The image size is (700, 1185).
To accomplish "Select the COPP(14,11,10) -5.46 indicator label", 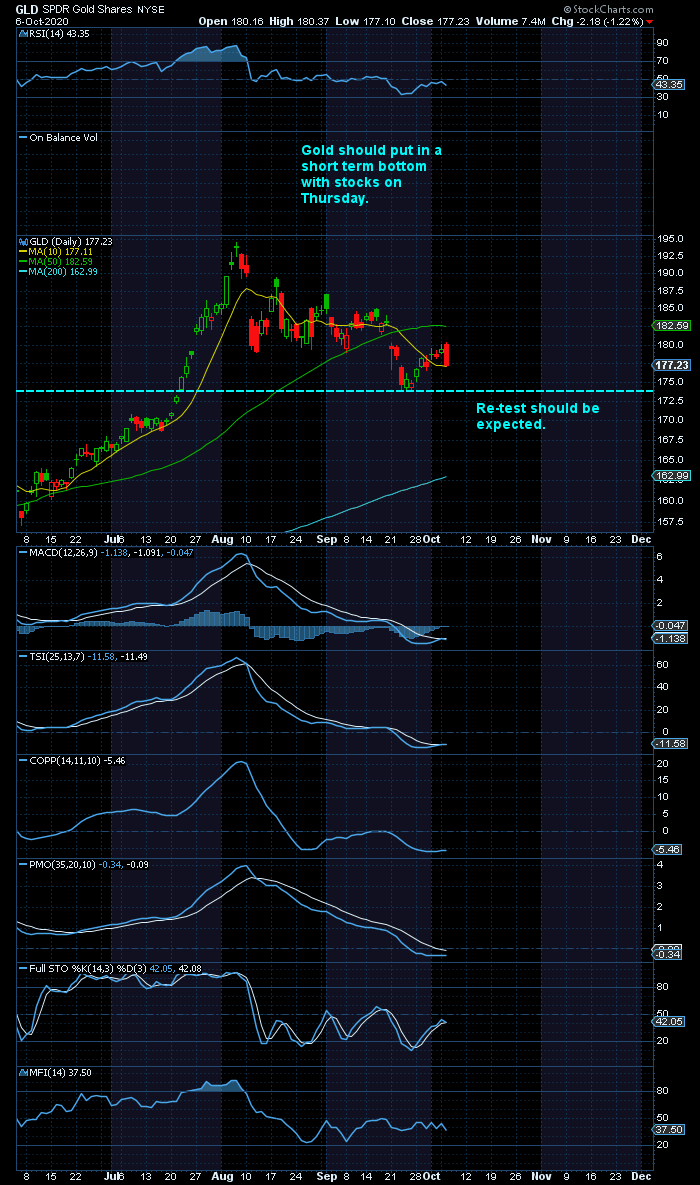I will point(71,760).
